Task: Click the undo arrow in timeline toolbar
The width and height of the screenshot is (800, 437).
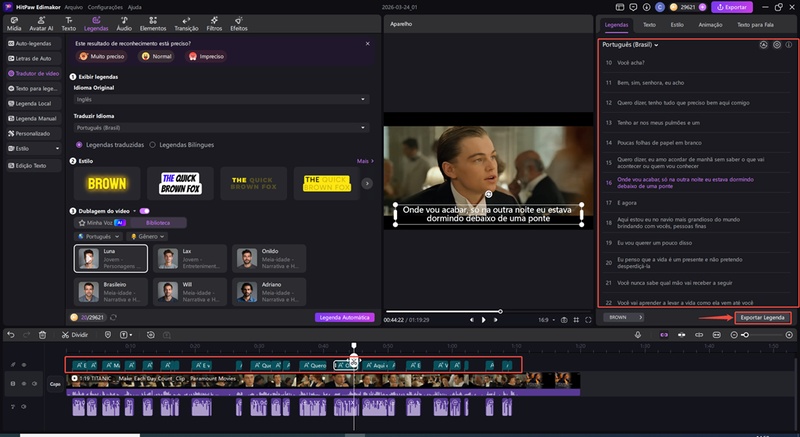Action: click(x=11, y=334)
